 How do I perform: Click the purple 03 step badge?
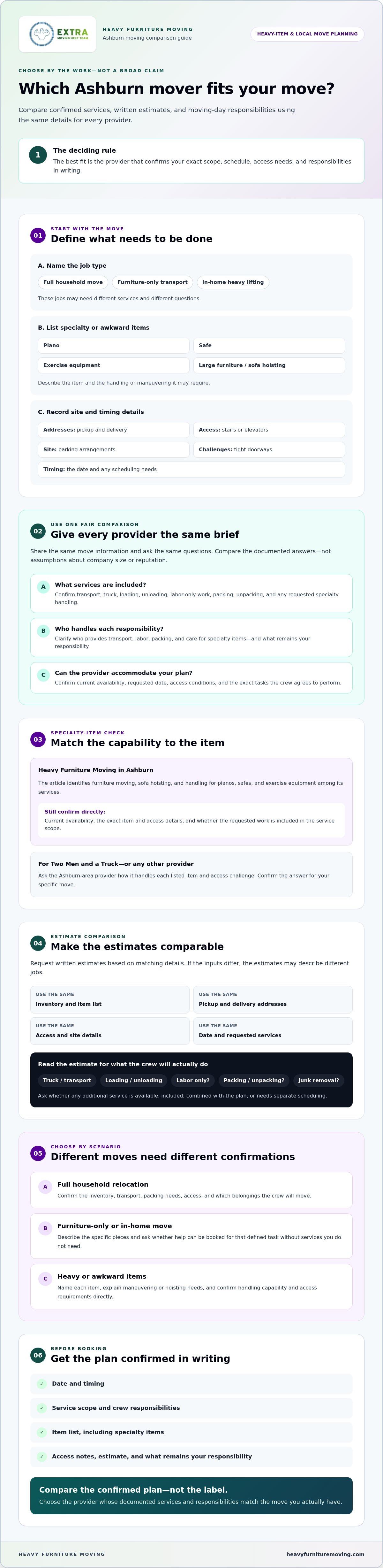point(38,739)
